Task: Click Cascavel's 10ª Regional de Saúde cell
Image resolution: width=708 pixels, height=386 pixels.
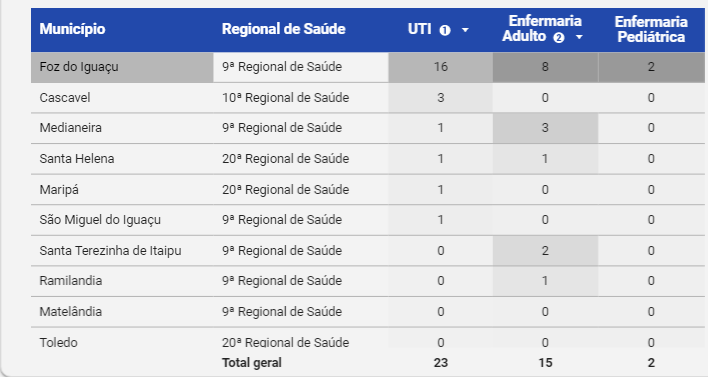Action: click(301, 98)
